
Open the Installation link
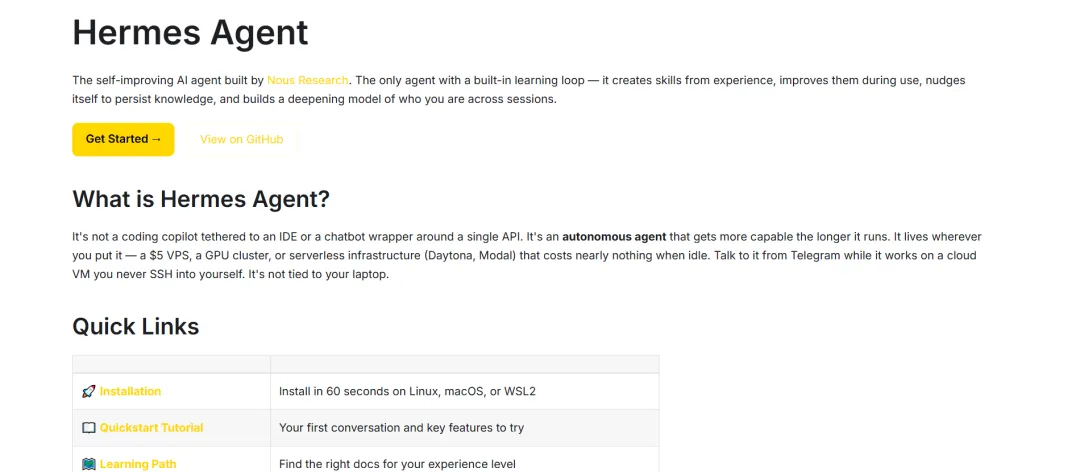pos(130,391)
